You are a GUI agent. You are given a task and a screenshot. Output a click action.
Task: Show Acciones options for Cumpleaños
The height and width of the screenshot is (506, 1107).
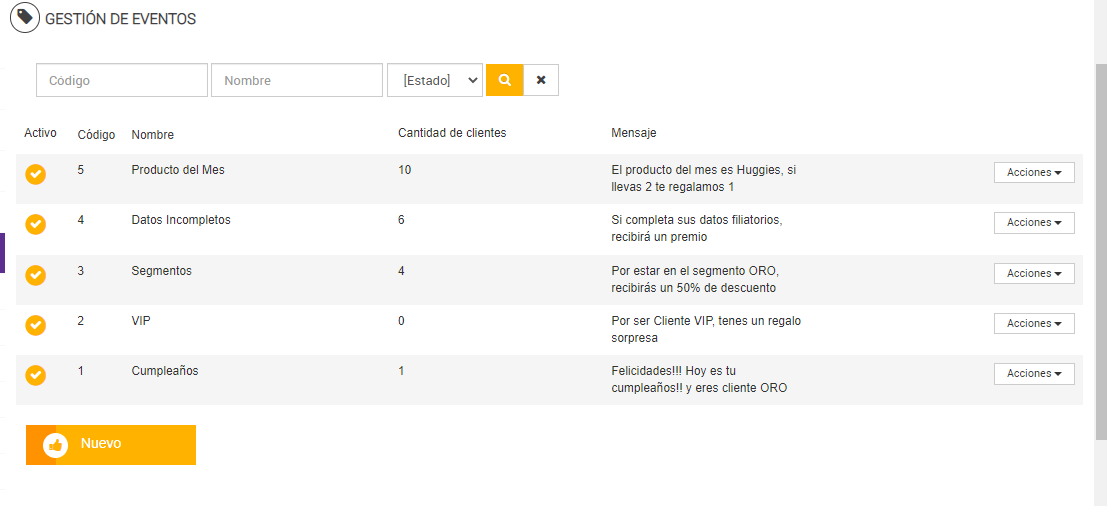[x=1034, y=373]
